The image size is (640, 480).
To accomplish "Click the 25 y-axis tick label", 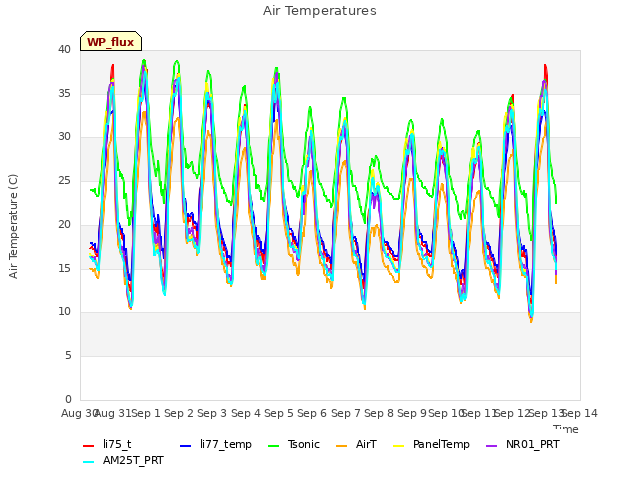I will point(64,180).
